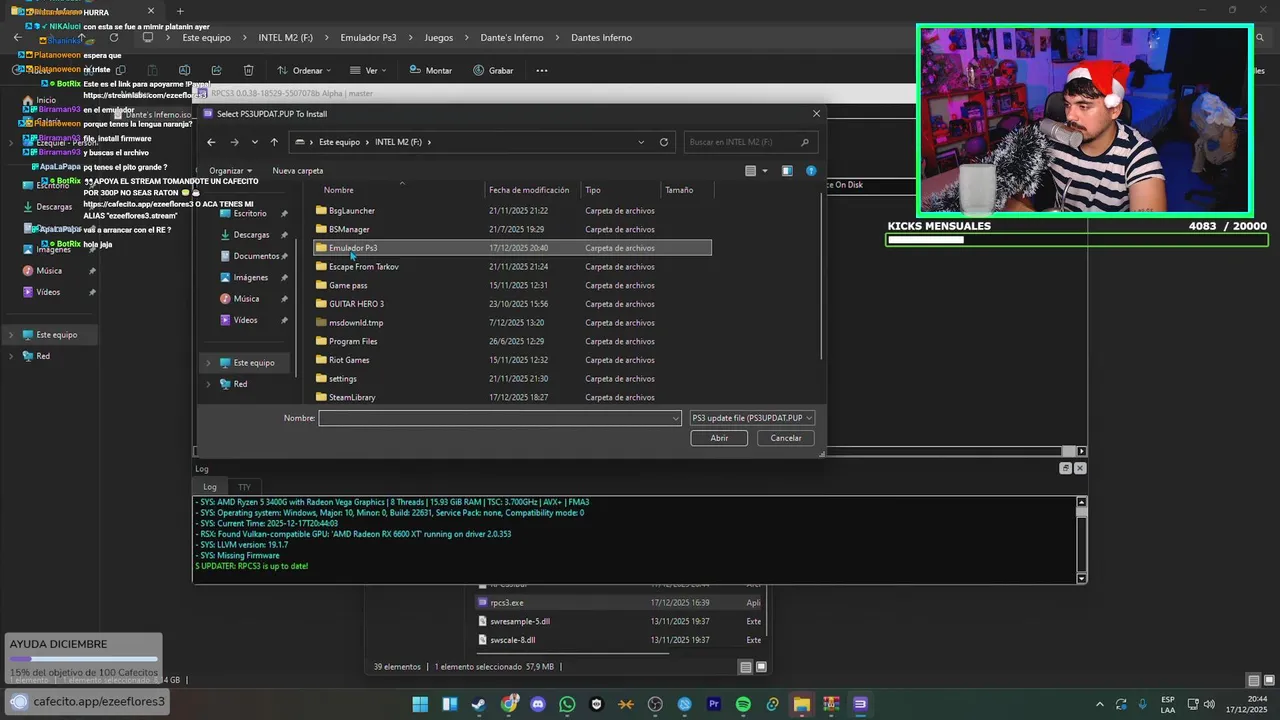Select the GUITAR HERO 3 folder
Viewport: 1280px width, 720px height.
tap(512, 304)
